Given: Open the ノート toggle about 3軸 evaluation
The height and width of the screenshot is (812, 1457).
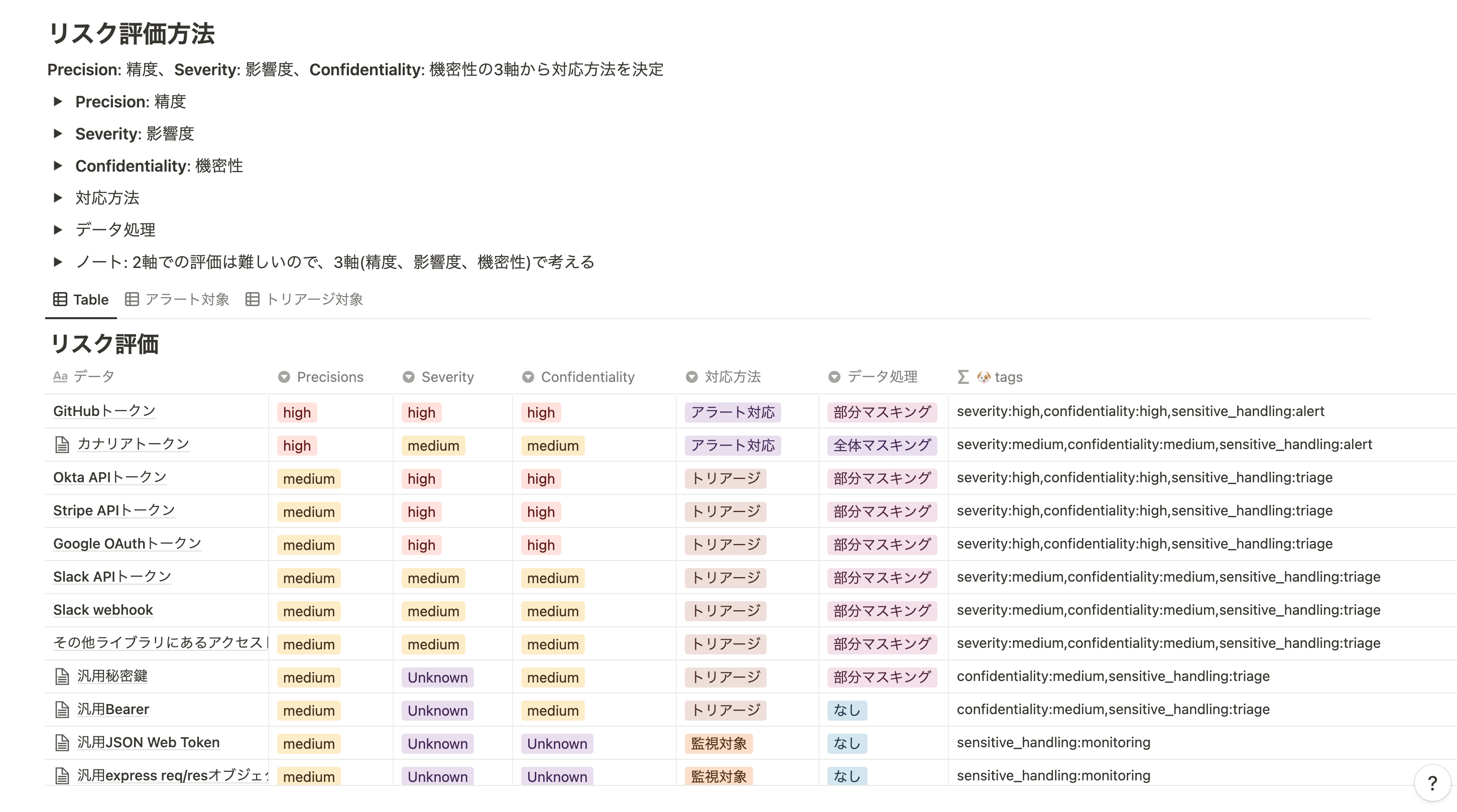Looking at the screenshot, I should [x=58, y=262].
